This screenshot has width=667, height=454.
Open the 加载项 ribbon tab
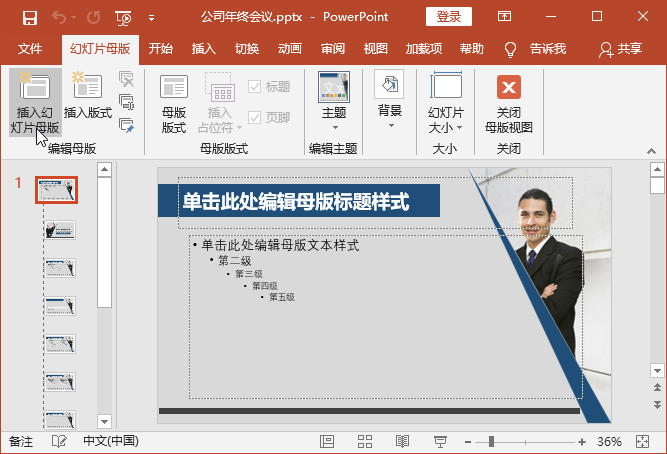tap(424, 49)
